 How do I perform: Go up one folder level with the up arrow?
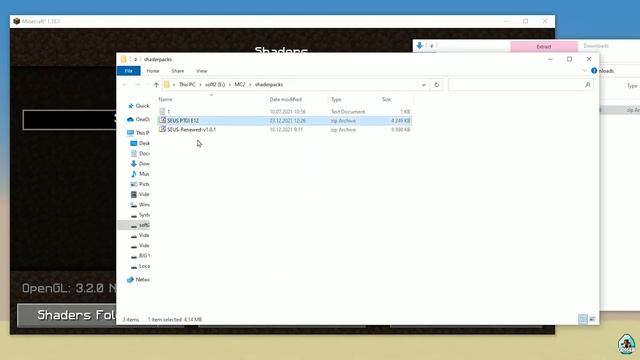point(156,85)
